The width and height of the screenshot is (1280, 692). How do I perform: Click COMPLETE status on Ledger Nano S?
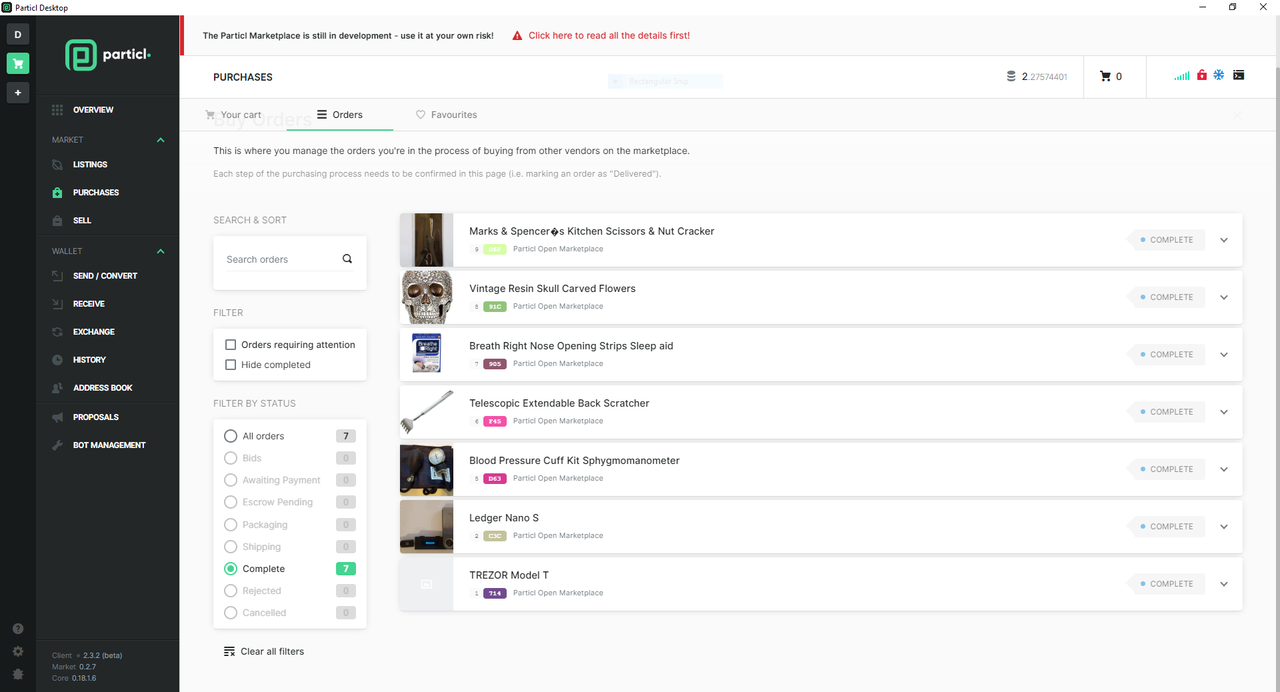point(1166,527)
